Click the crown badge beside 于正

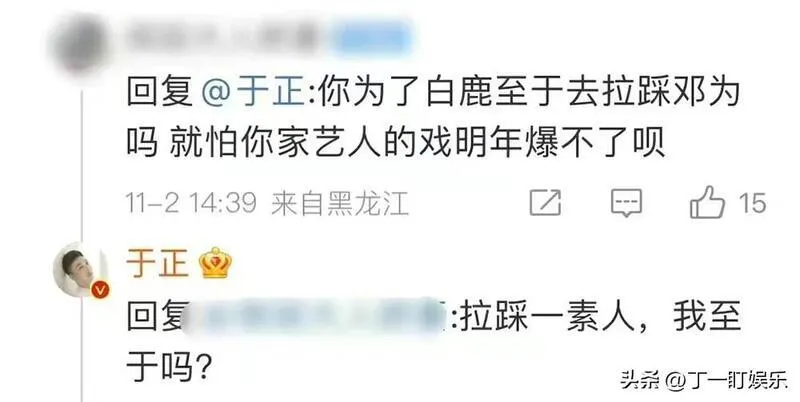click(x=216, y=263)
